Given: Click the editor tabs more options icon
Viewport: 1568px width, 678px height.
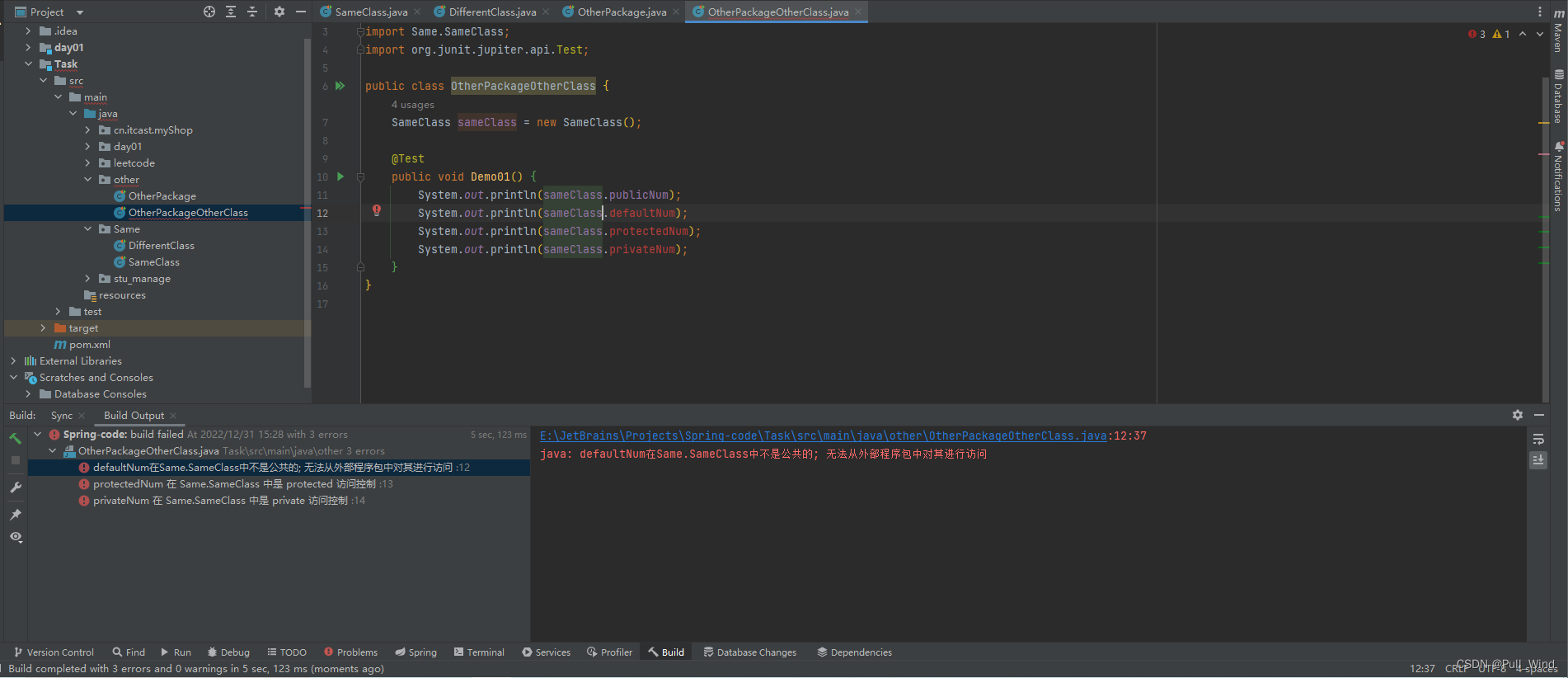Looking at the screenshot, I should (x=1539, y=12).
